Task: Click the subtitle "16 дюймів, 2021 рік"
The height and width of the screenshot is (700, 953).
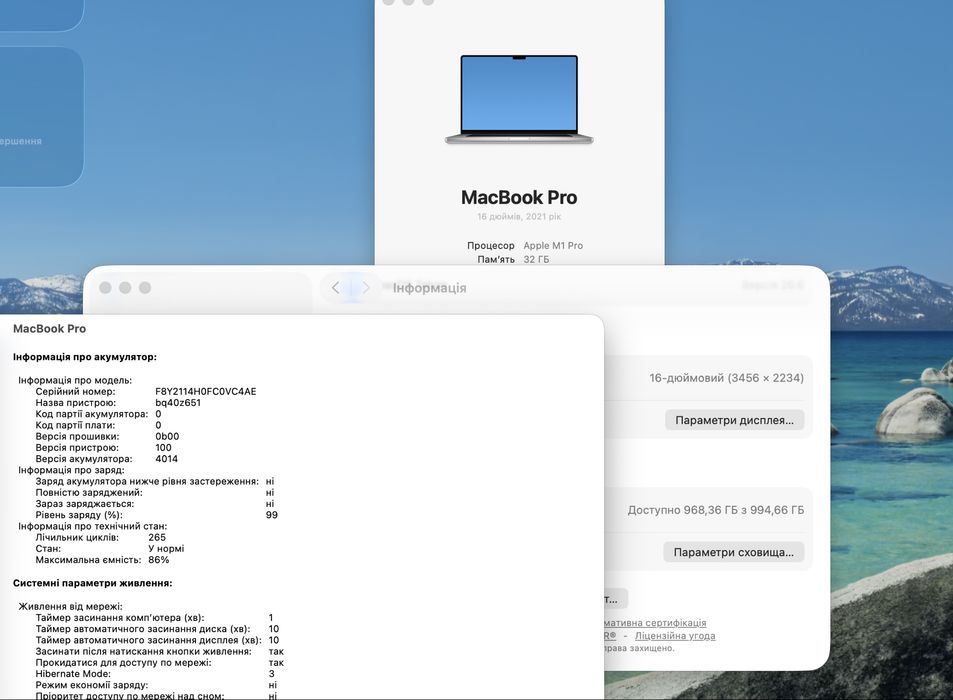Action: tap(519, 216)
